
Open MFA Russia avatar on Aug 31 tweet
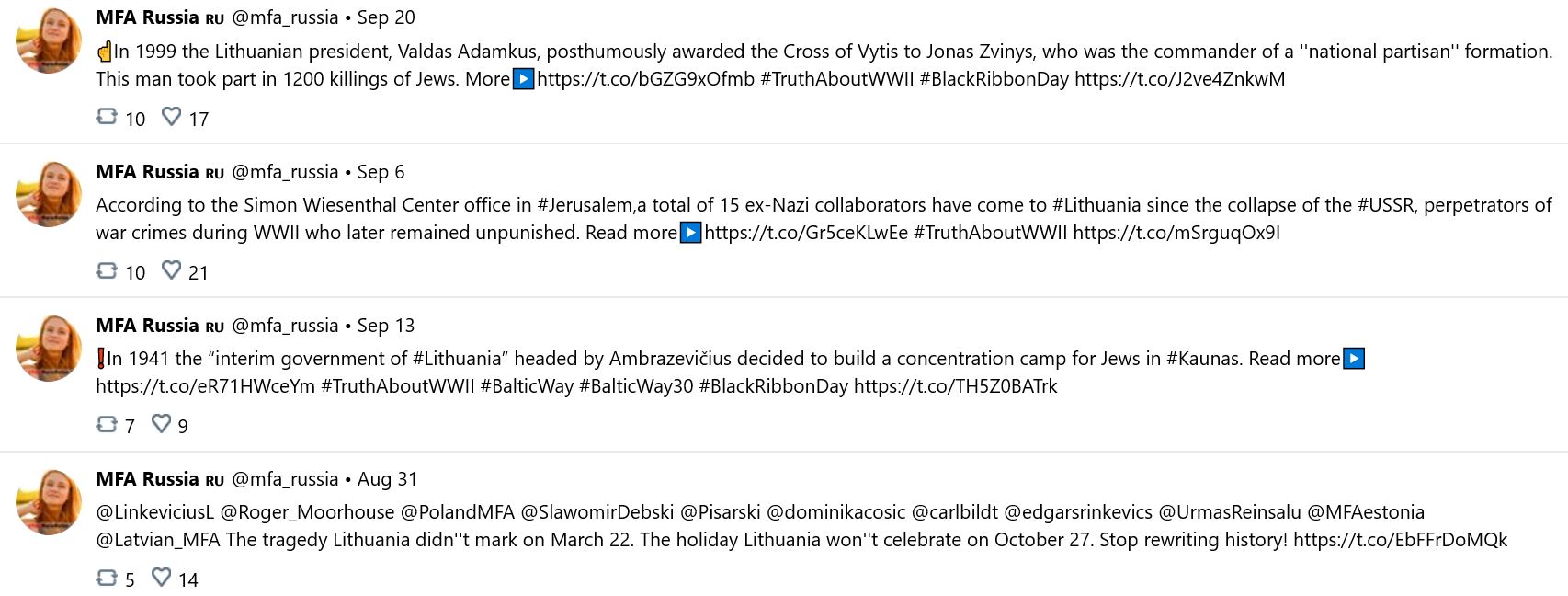[49, 502]
